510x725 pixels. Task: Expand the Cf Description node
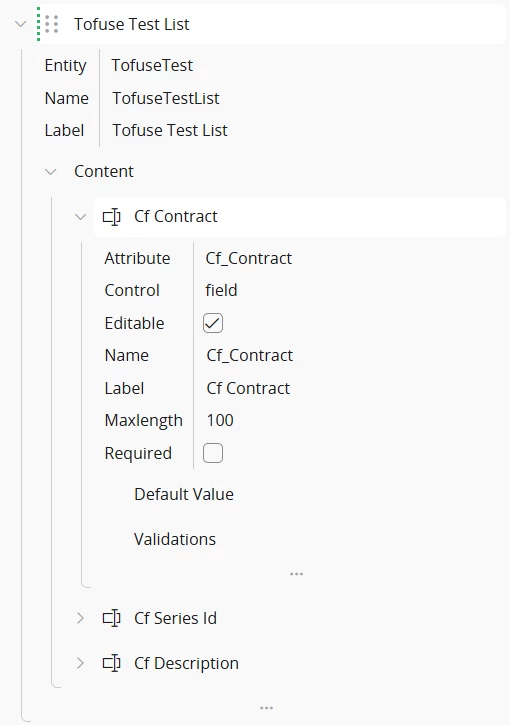point(80,663)
